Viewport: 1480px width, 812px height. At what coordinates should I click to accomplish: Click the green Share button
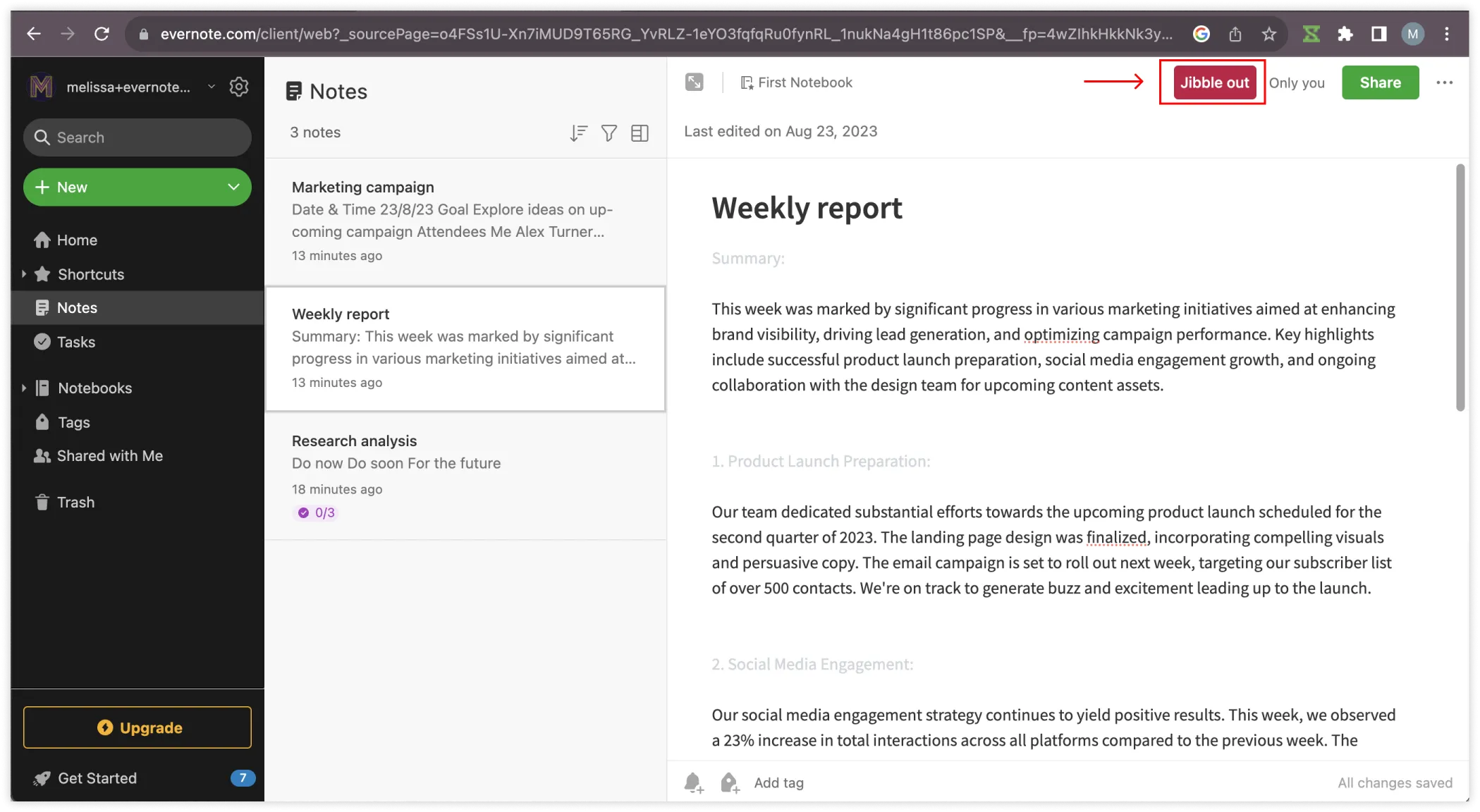(x=1380, y=82)
